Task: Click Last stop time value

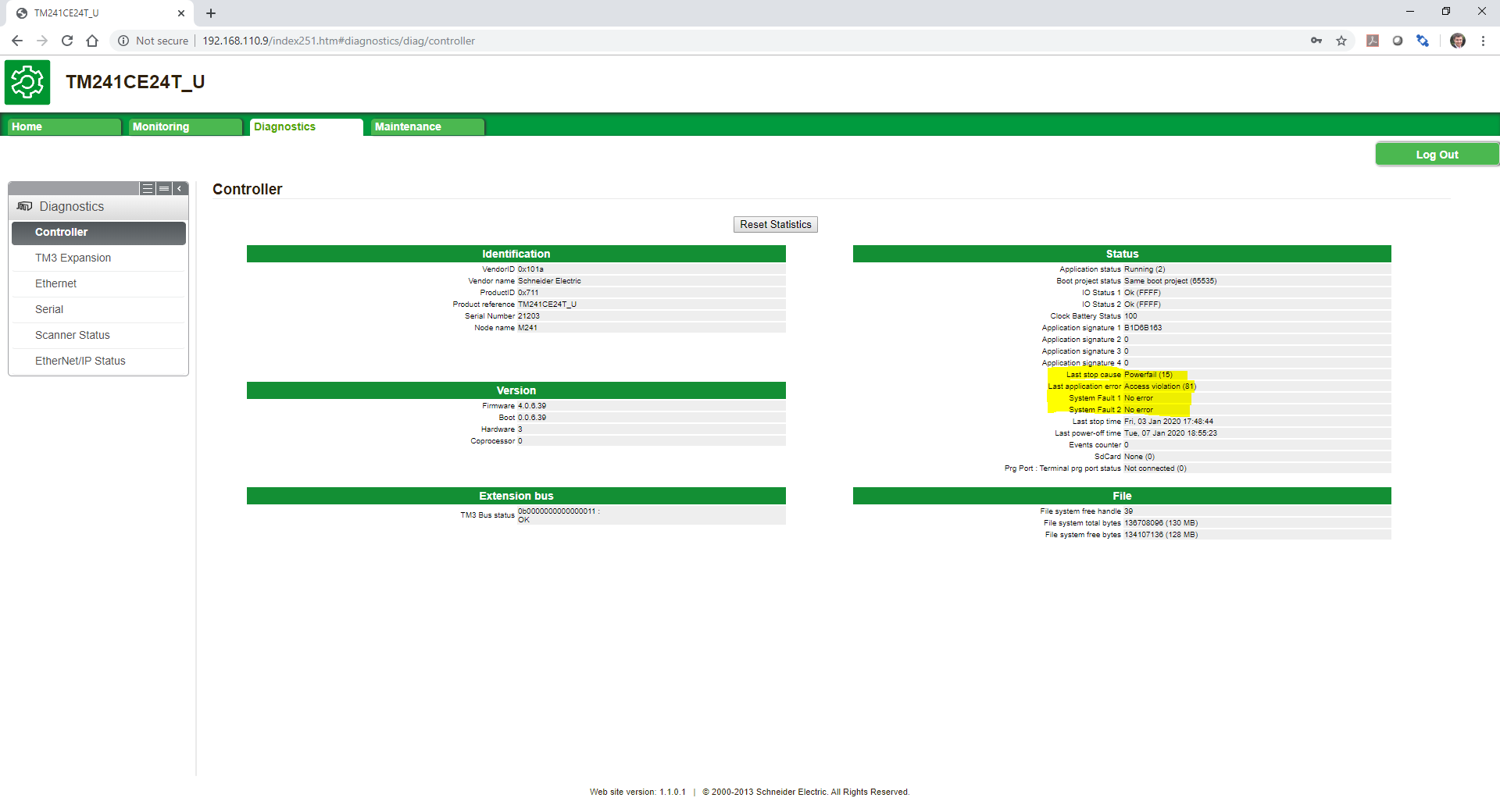Action: pyautogui.click(x=1169, y=422)
